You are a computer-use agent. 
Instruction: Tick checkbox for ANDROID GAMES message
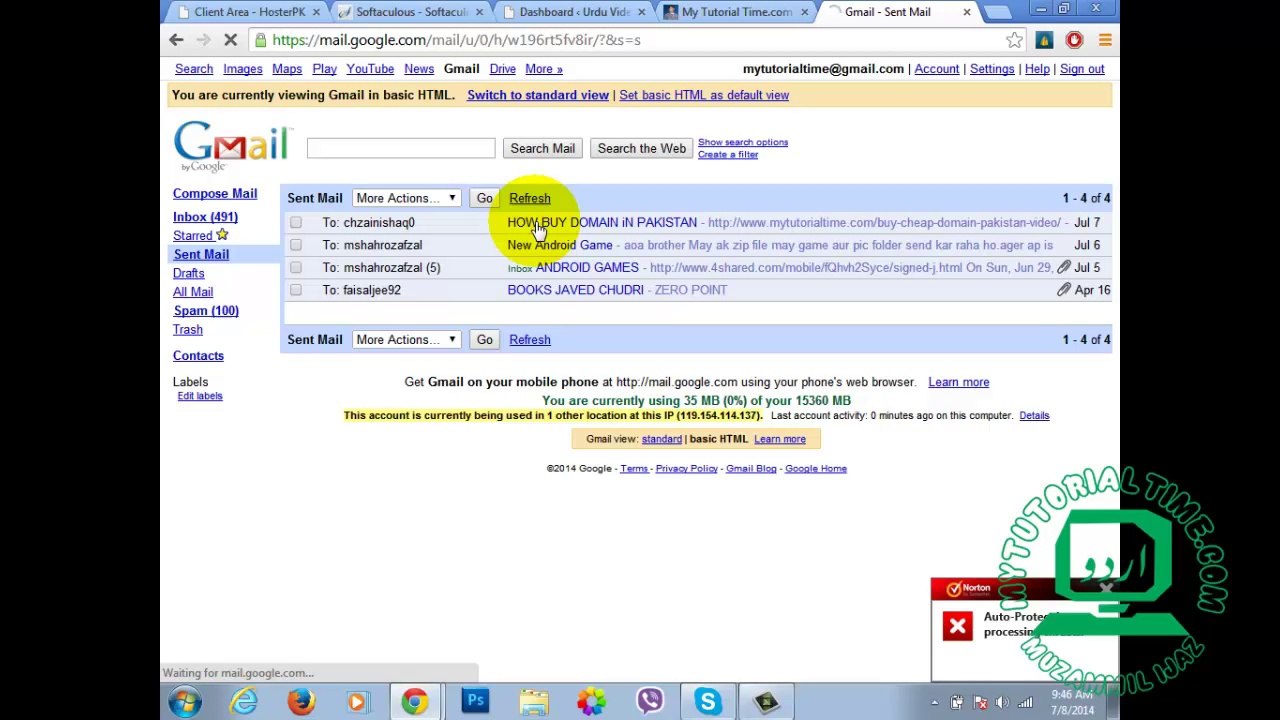point(296,267)
